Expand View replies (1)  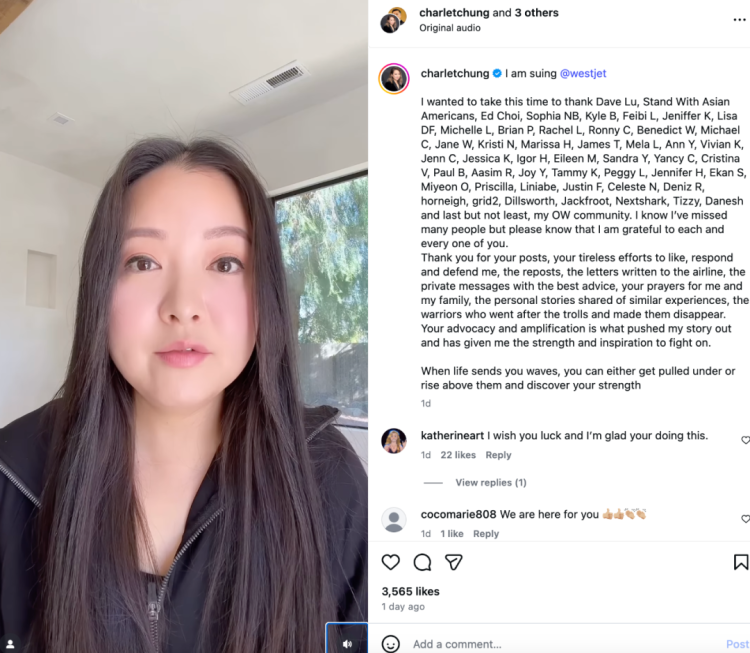tap(491, 482)
